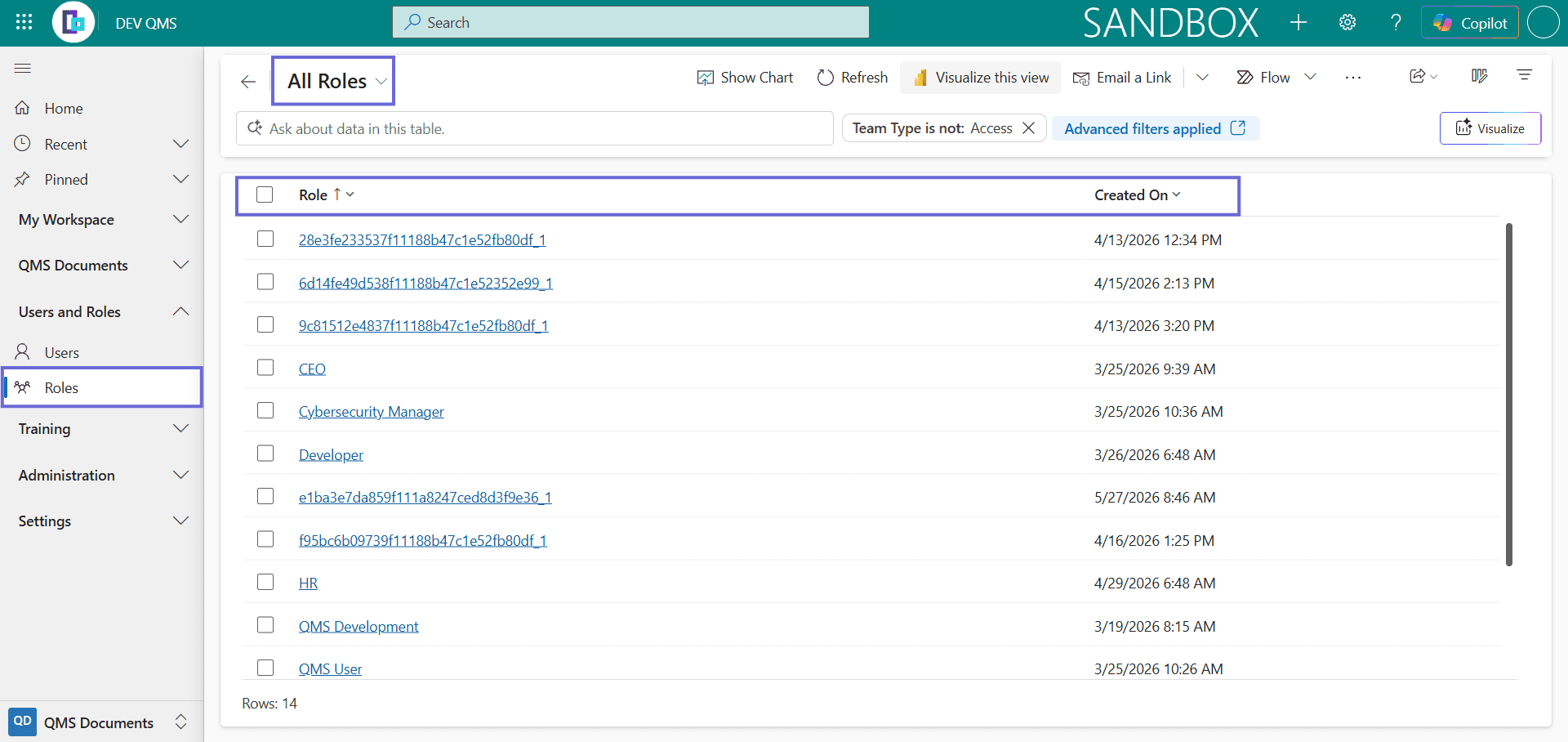Screen dimensions: 1568x742
Task: Open Advanced filters applied
Action: (x=1155, y=128)
